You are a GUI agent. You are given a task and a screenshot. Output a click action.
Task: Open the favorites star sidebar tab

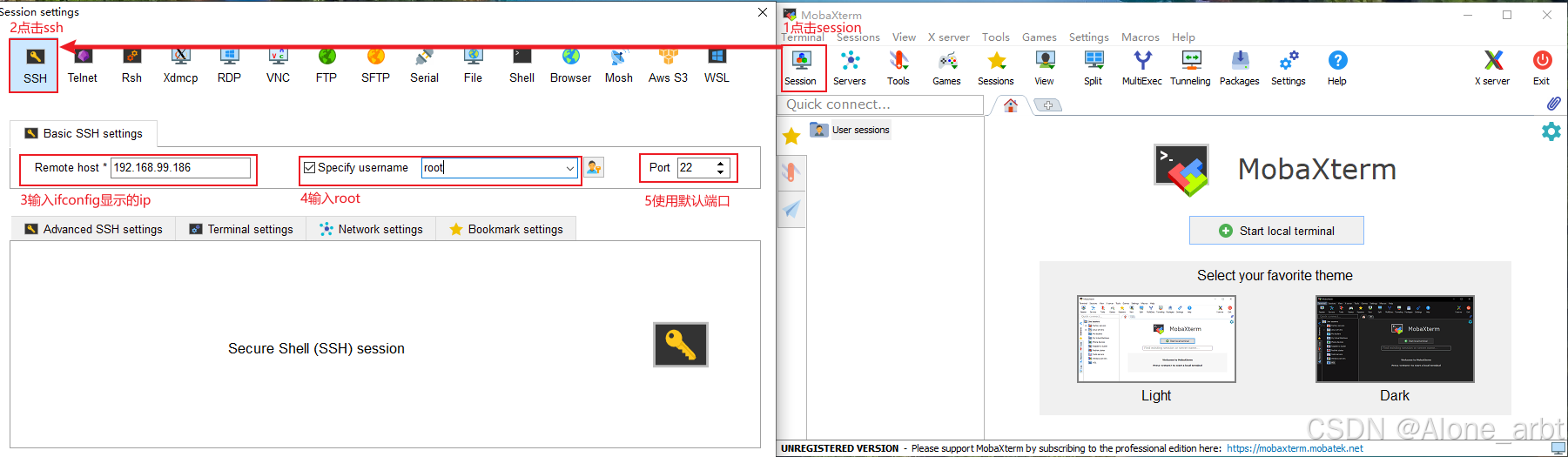[791, 136]
